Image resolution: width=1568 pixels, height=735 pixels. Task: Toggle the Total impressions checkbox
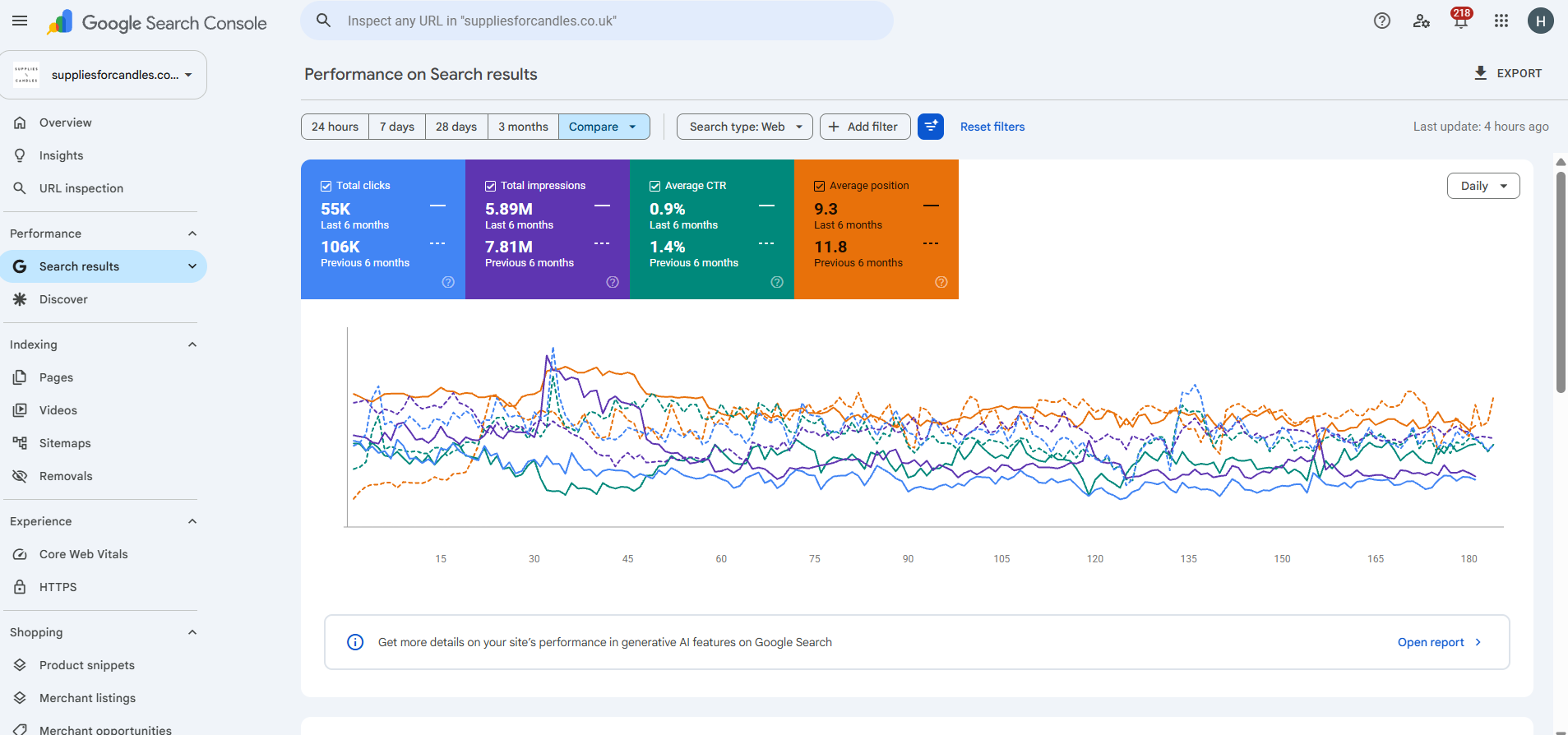(x=491, y=186)
